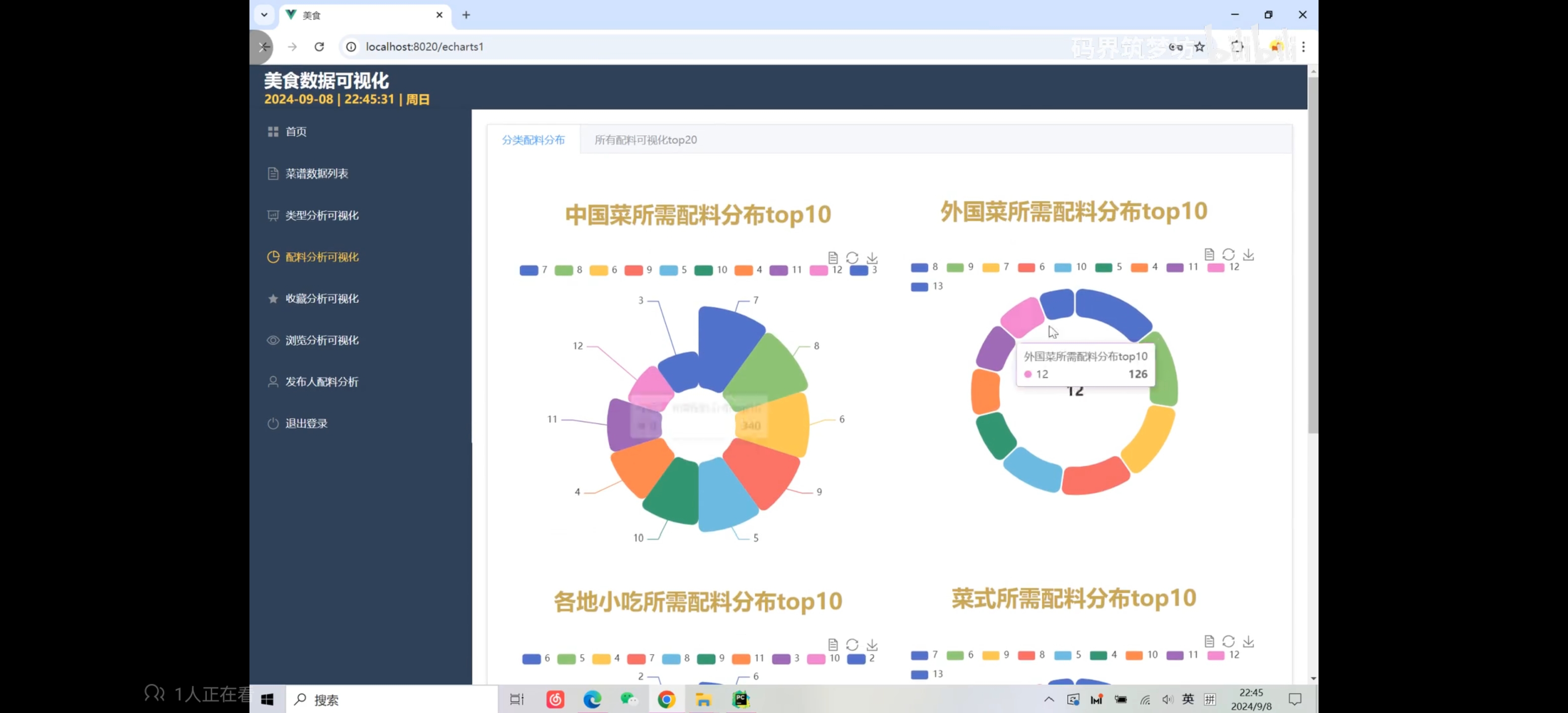1568x713 pixels.
Task: Toggle legend item 13 in 外国菜 chart
Action: (927, 286)
